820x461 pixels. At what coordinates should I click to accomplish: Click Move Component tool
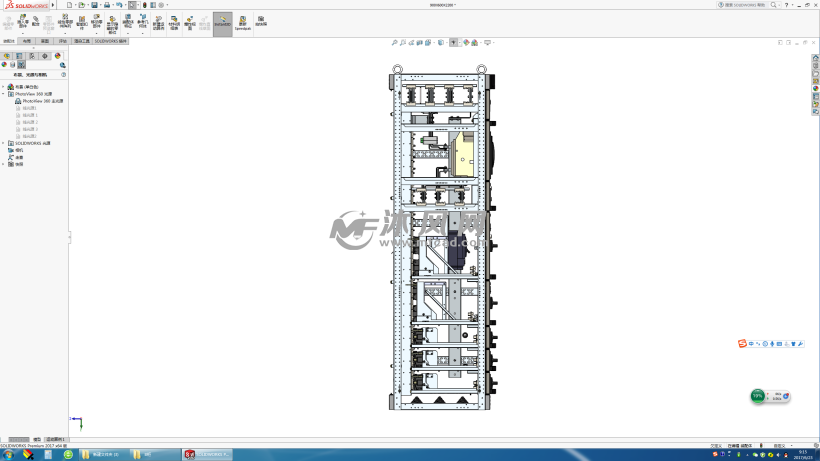click(x=97, y=21)
